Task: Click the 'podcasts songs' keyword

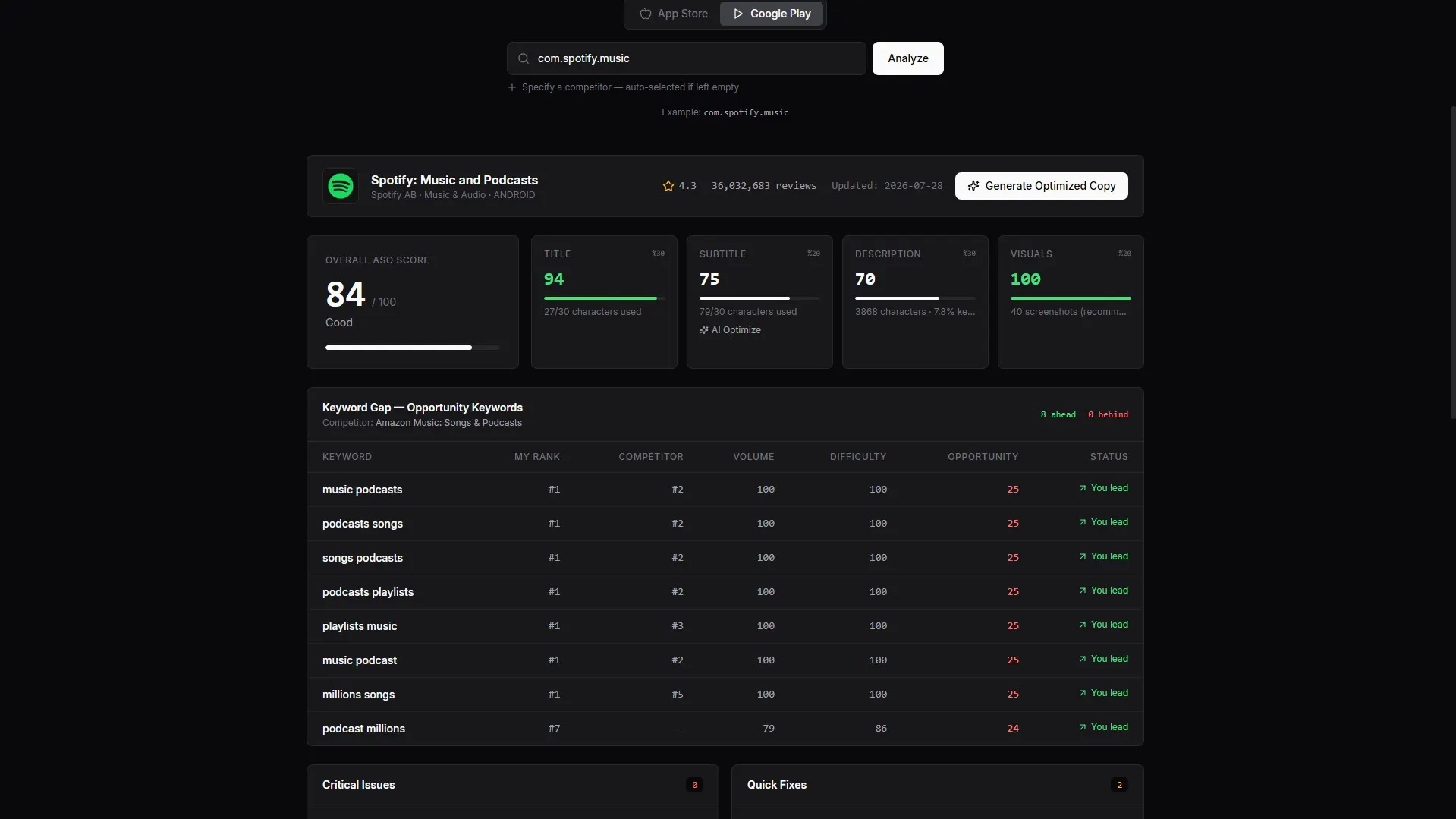Action: click(x=362, y=524)
